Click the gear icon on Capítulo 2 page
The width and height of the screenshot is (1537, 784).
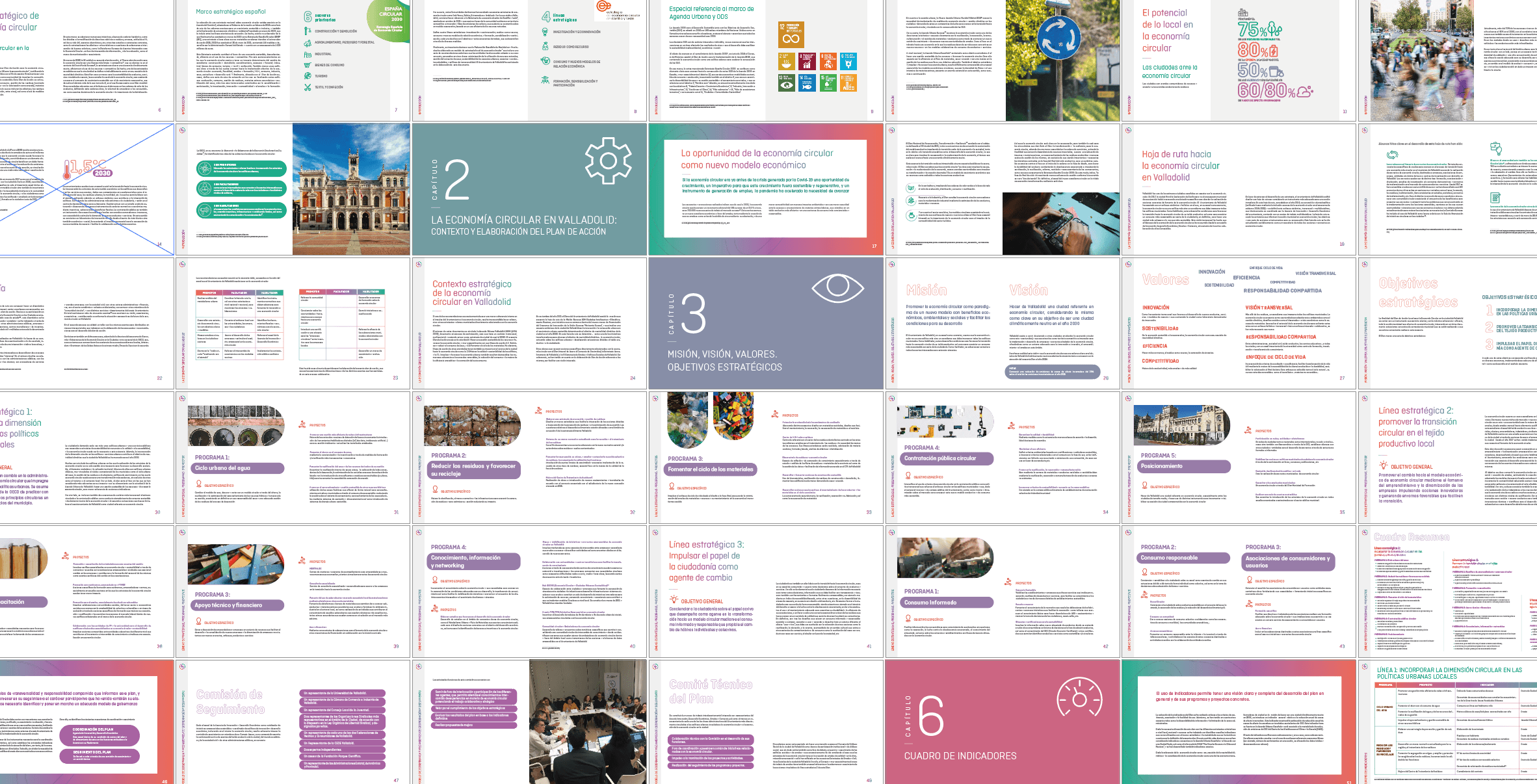[607, 161]
